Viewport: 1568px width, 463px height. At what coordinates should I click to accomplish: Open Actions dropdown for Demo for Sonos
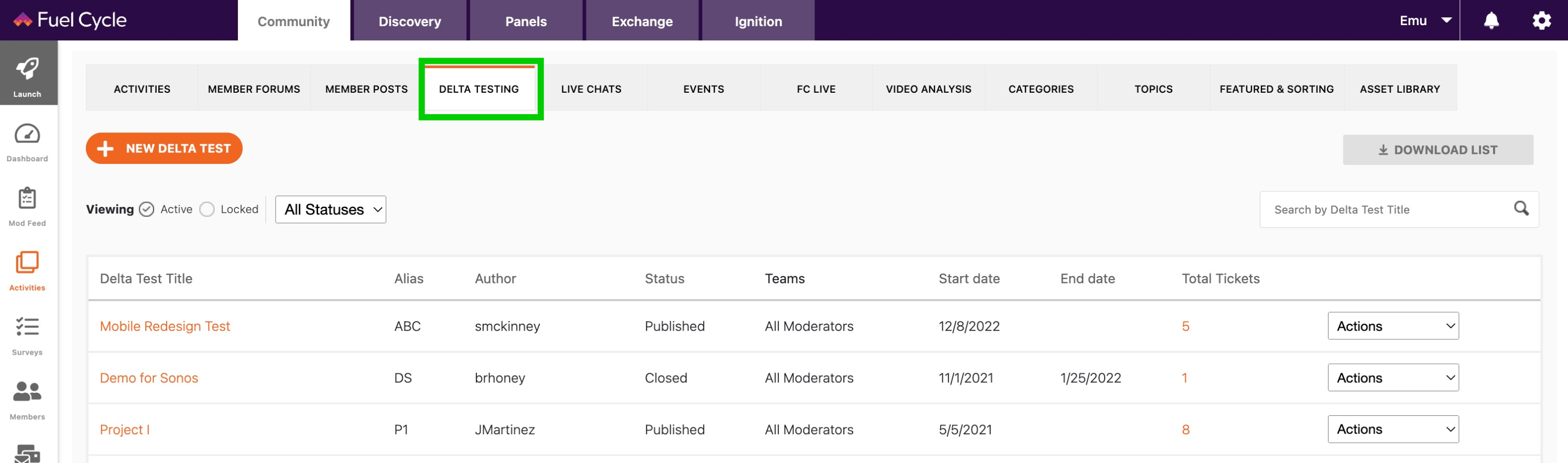pyautogui.click(x=1393, y=378)
